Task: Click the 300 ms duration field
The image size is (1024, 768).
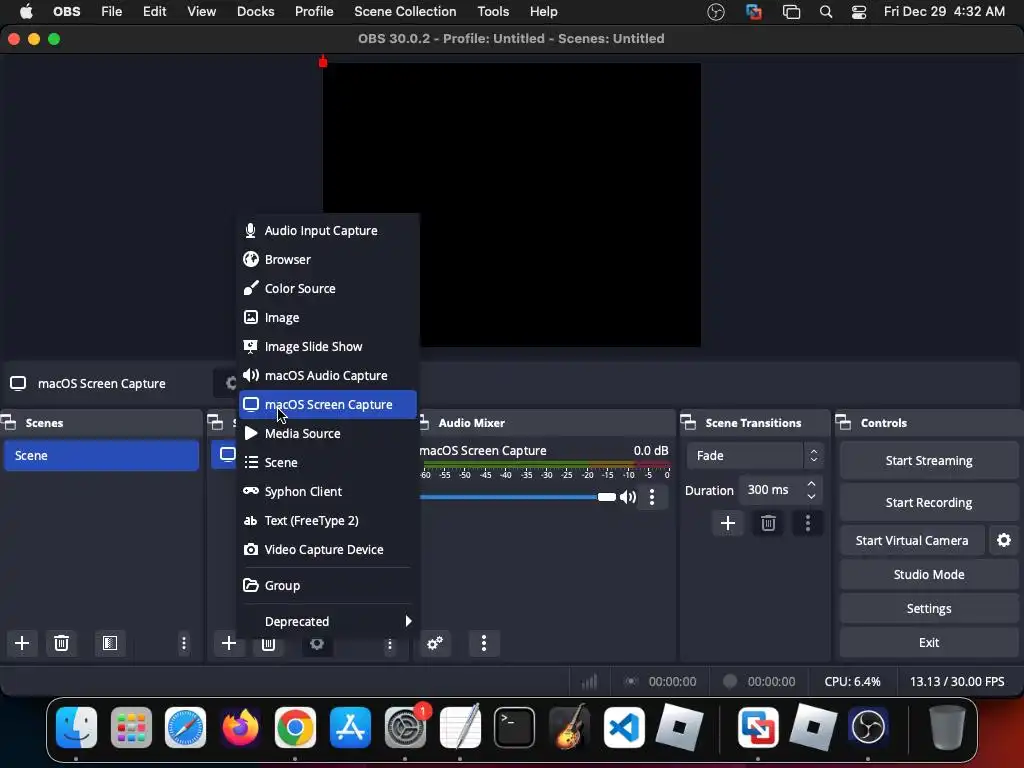Action: pyautogui.click(x=772, y=490)
